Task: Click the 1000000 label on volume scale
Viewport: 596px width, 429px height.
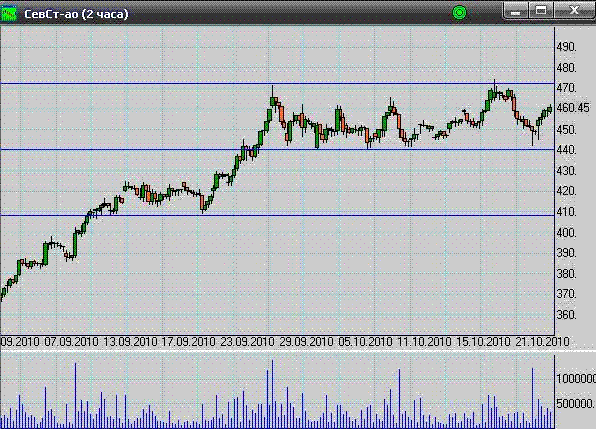Action: tap(576, 378)
